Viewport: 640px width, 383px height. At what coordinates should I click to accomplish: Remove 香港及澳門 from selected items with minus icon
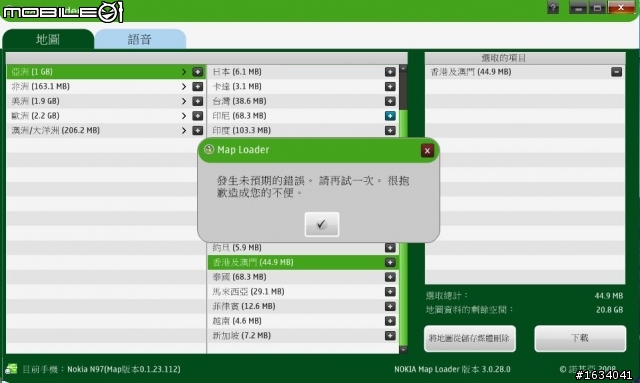[616, 72]
